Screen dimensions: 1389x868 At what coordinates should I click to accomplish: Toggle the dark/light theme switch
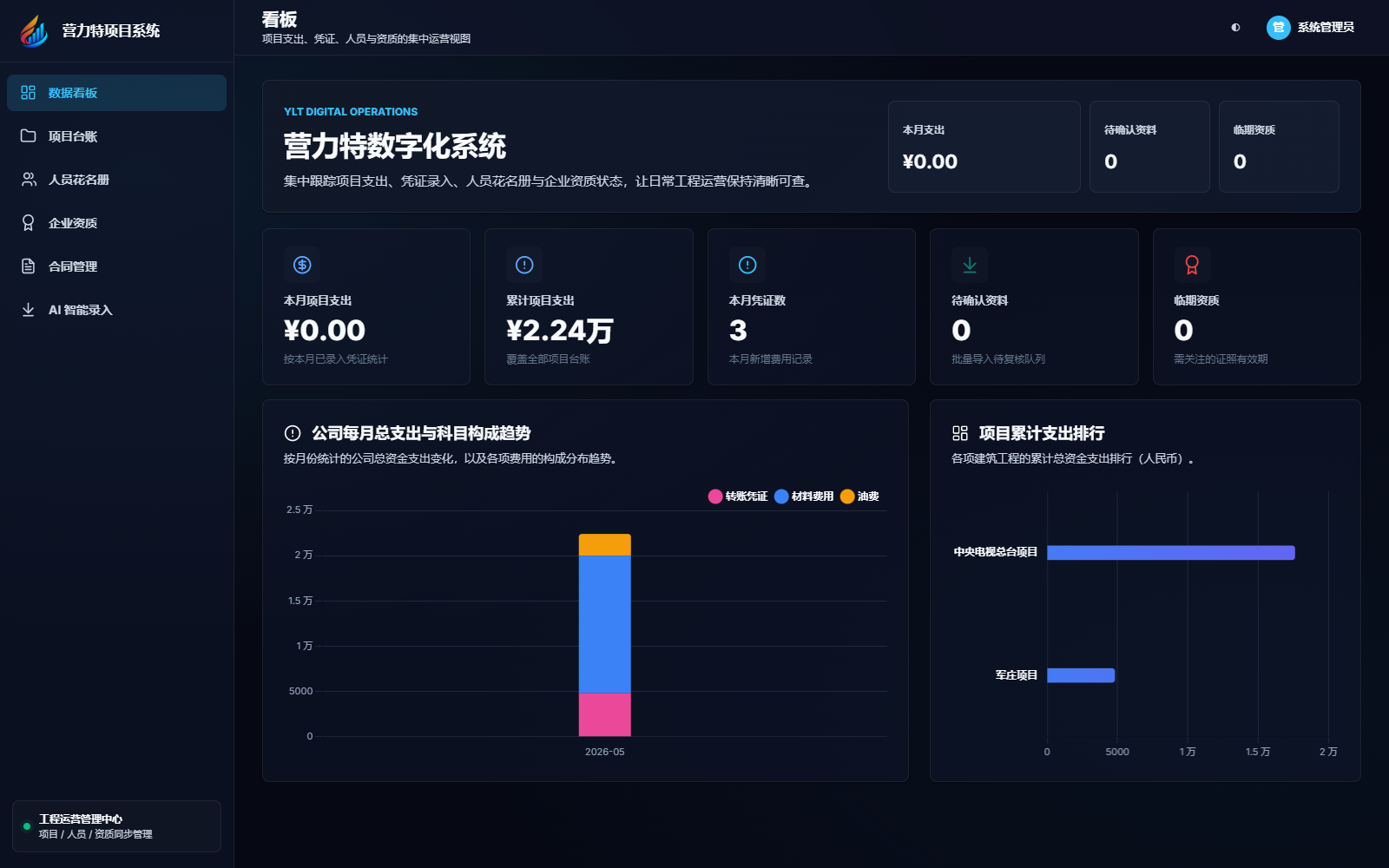1235,28
